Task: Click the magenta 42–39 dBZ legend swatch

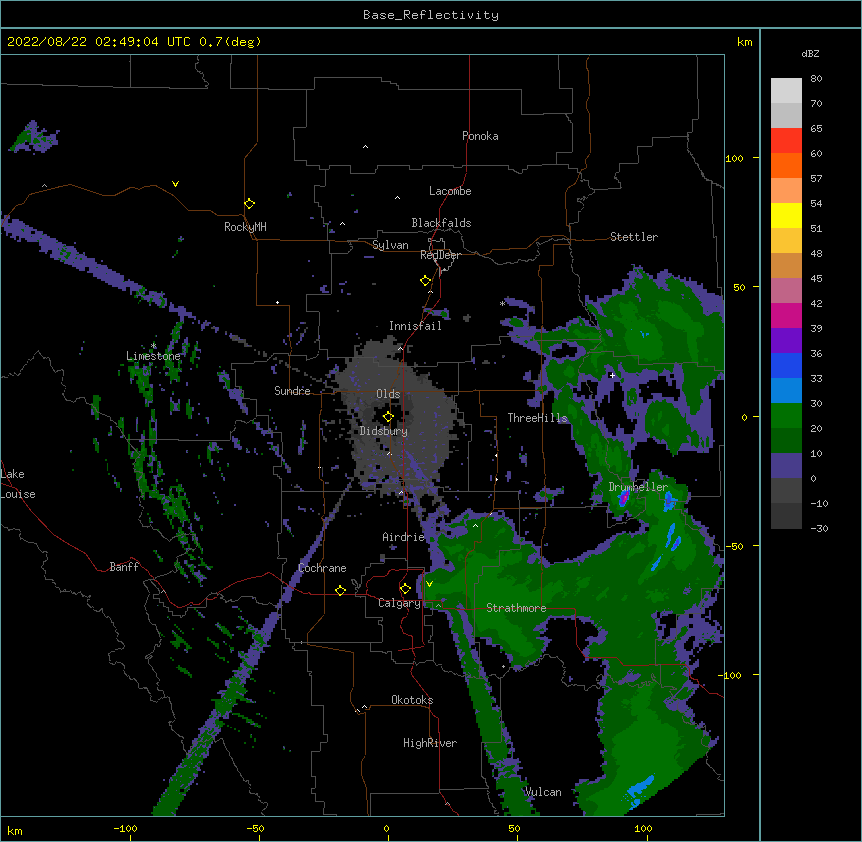Action: [786, 316]
